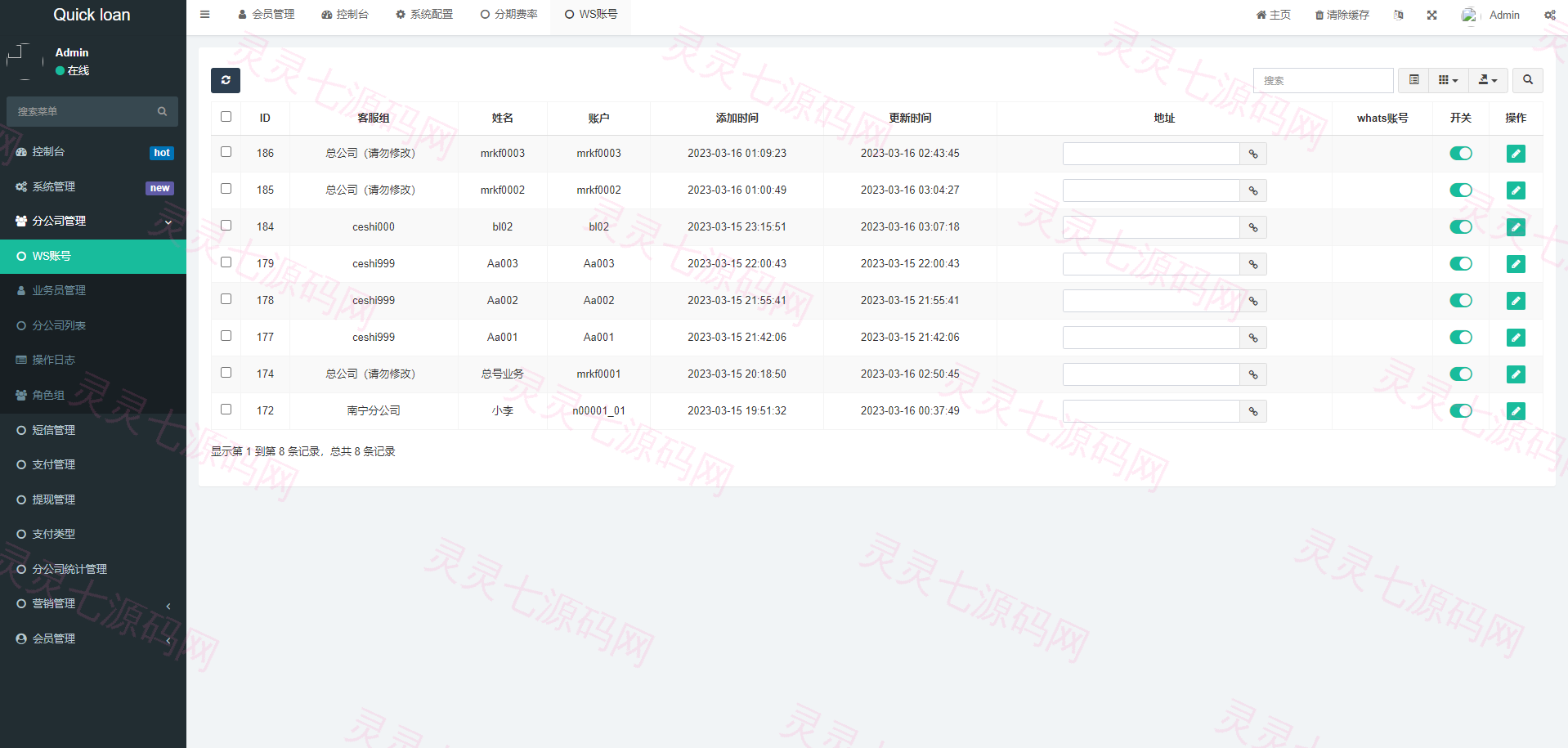The width and height of the screenshot is (1568, 748).
Task: Click the fullscreen expand icon in top bar
Action: 1432,15
